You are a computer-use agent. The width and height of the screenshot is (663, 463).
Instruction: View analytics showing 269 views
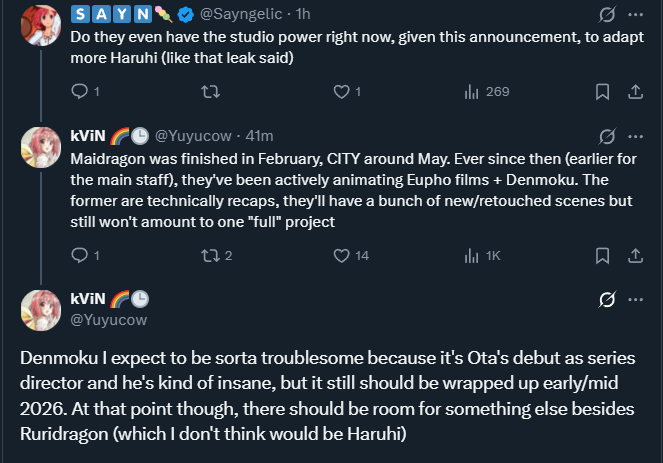click(x=473, y=91)
